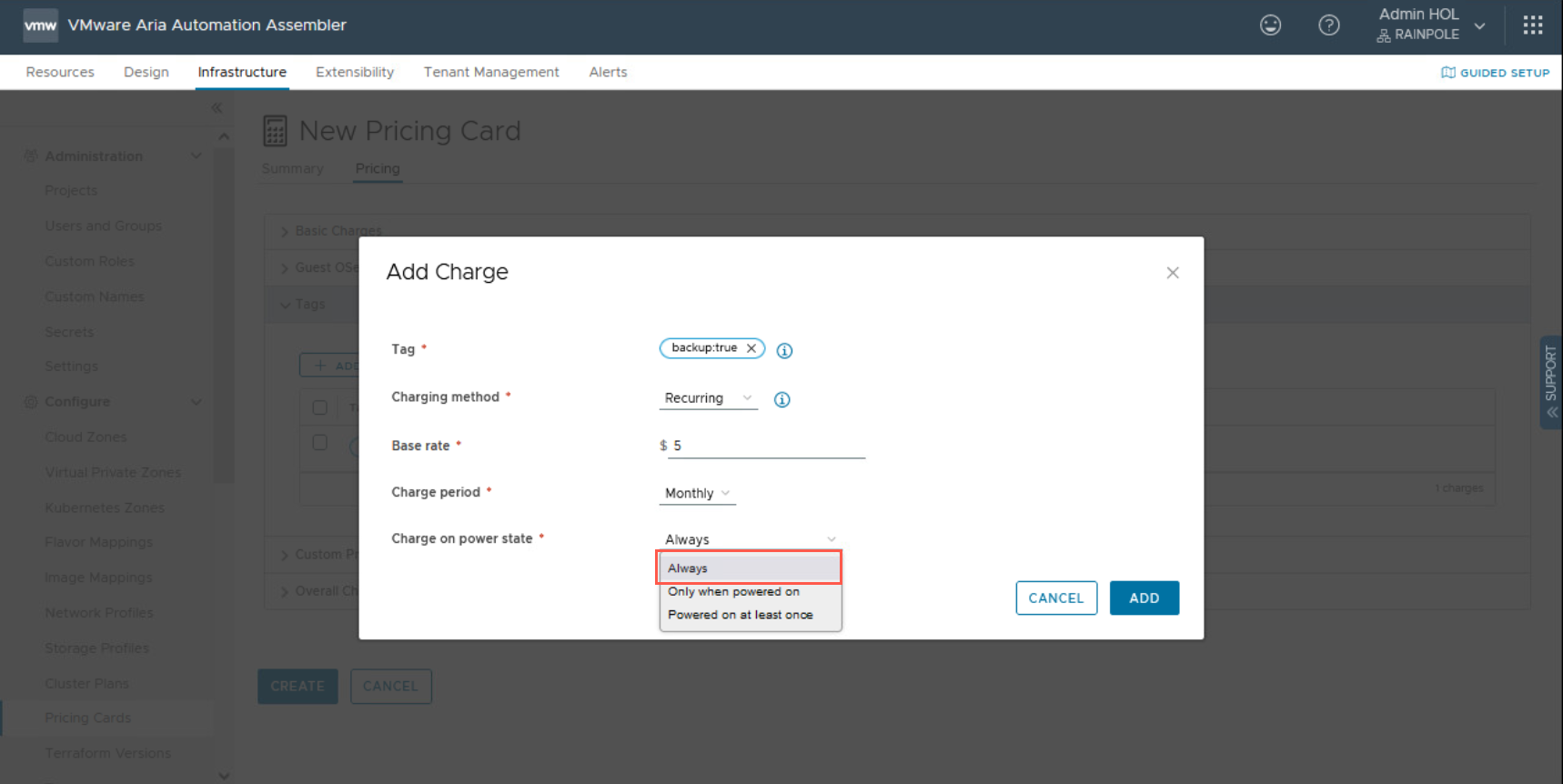Choose 'Powered on at least once' option
This screenshot has width=1563, height=784.
coord(740,616)
